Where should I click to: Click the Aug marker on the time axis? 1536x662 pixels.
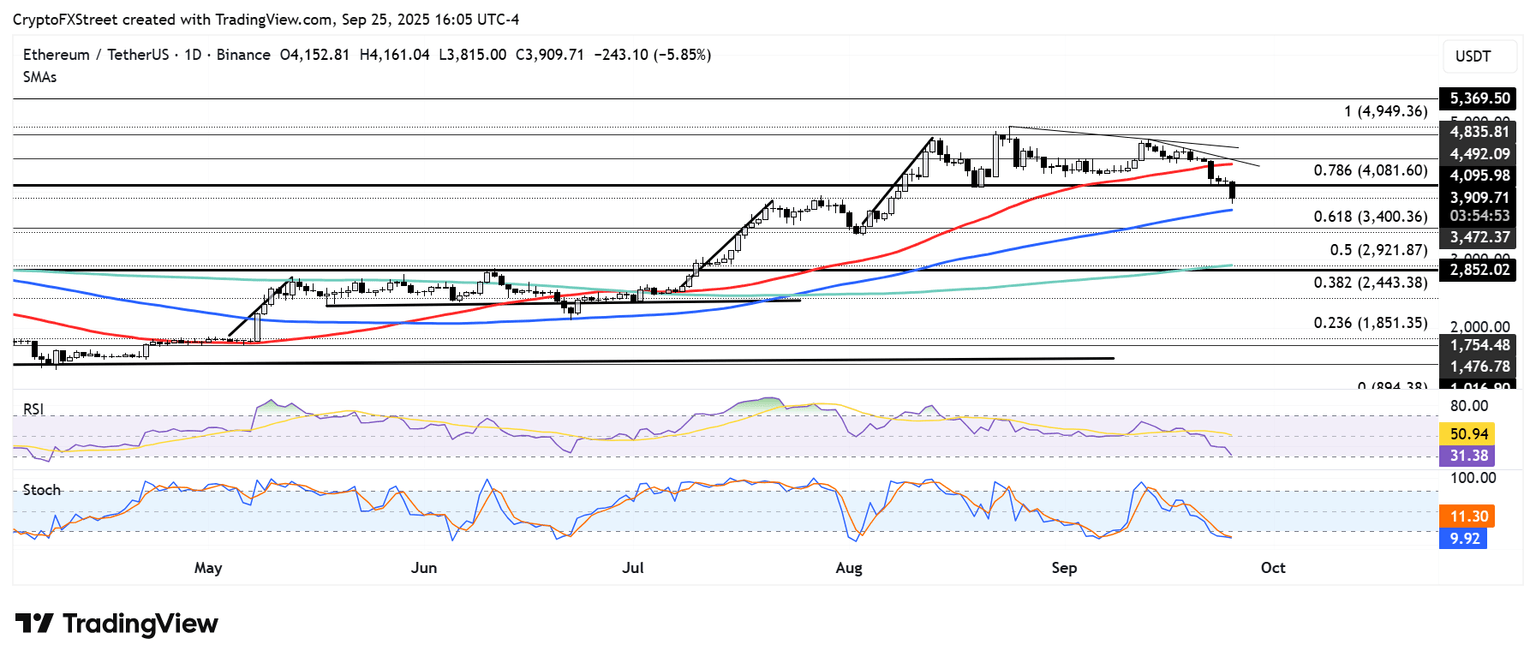pyautogui.click(x=848, y=568)
